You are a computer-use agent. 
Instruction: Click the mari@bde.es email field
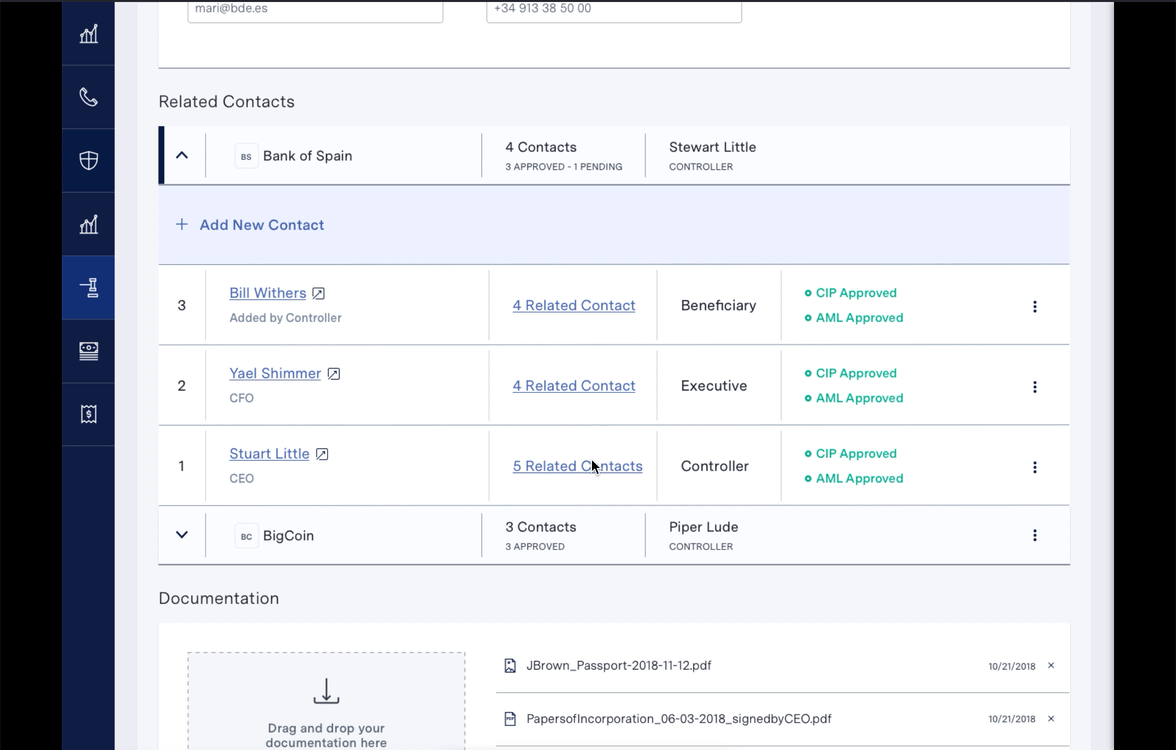[x=315, y=10]
